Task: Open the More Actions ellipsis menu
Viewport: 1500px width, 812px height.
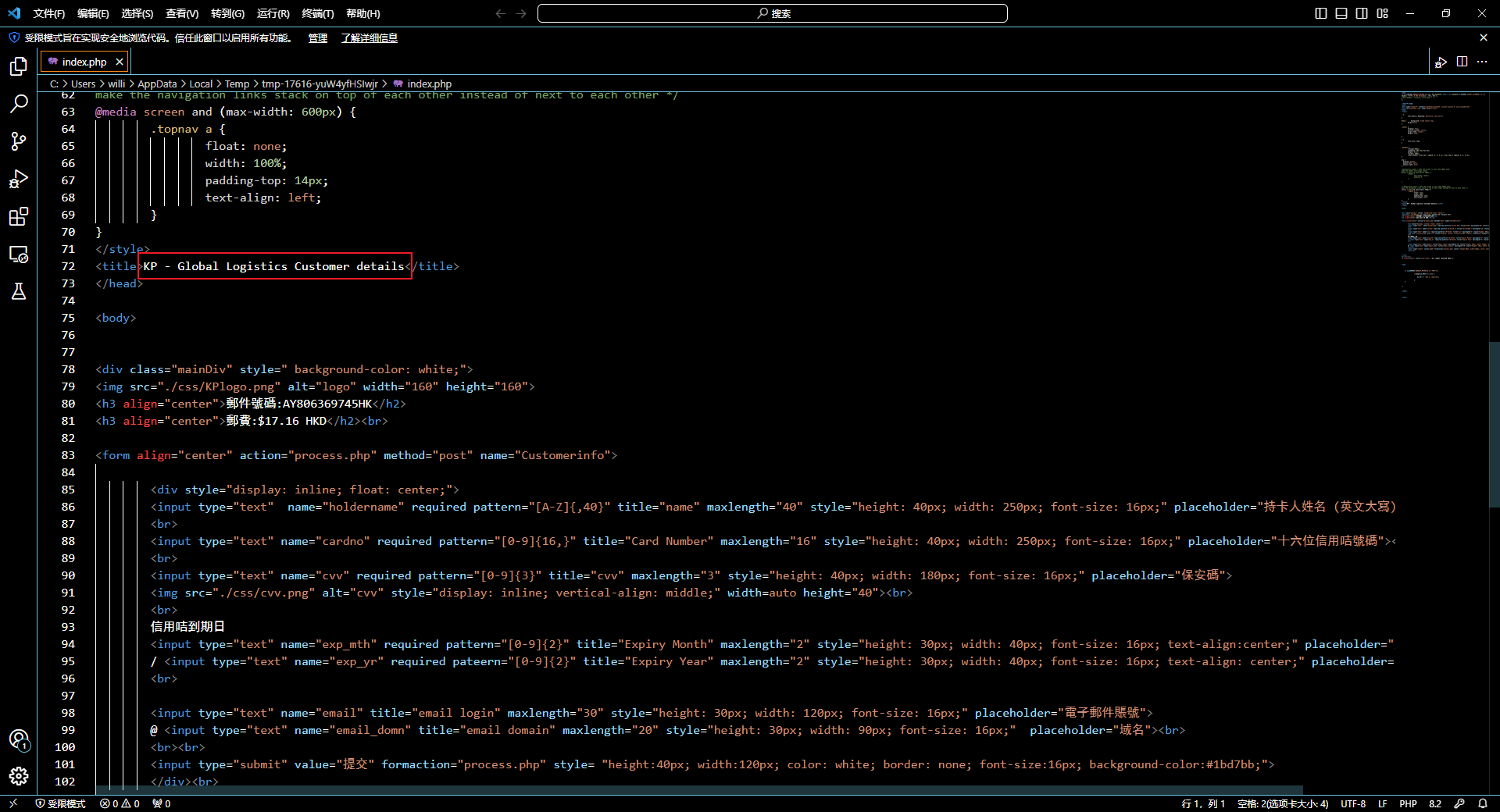Action: click(x=1482, y=62)
